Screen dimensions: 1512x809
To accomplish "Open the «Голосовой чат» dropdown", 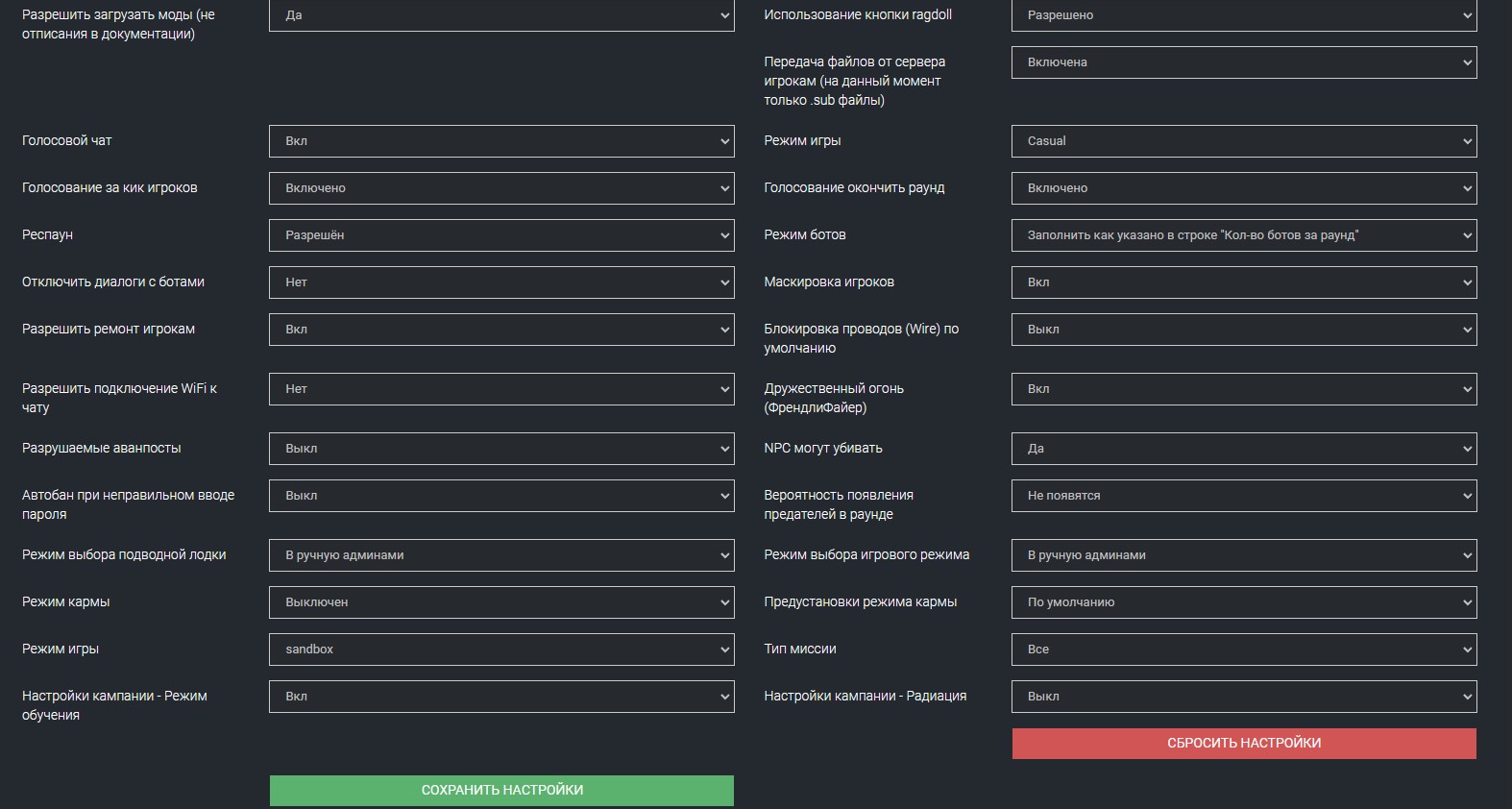I will pyautogui.click(x=501, y=141).
